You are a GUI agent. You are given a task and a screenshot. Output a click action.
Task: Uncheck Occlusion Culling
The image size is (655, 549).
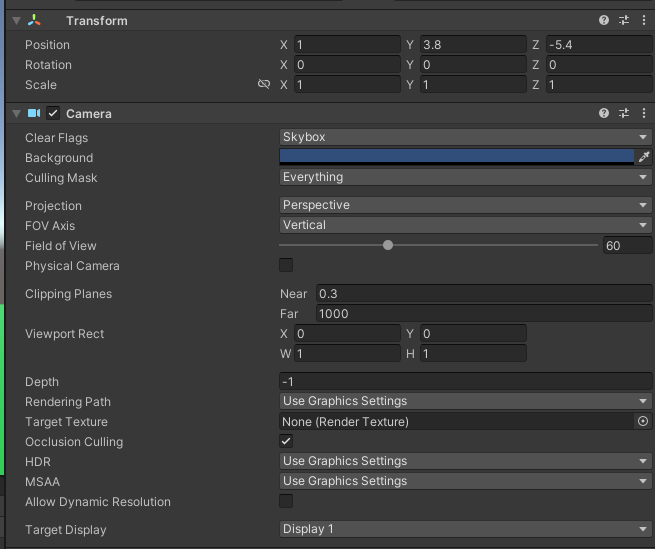pos(286,441)
